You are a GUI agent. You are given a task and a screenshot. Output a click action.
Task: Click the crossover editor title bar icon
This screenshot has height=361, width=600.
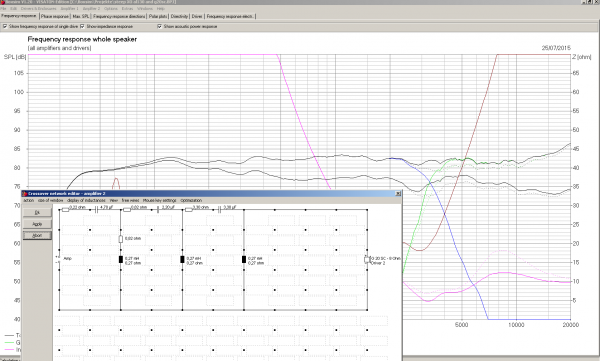tap(24, 194)
